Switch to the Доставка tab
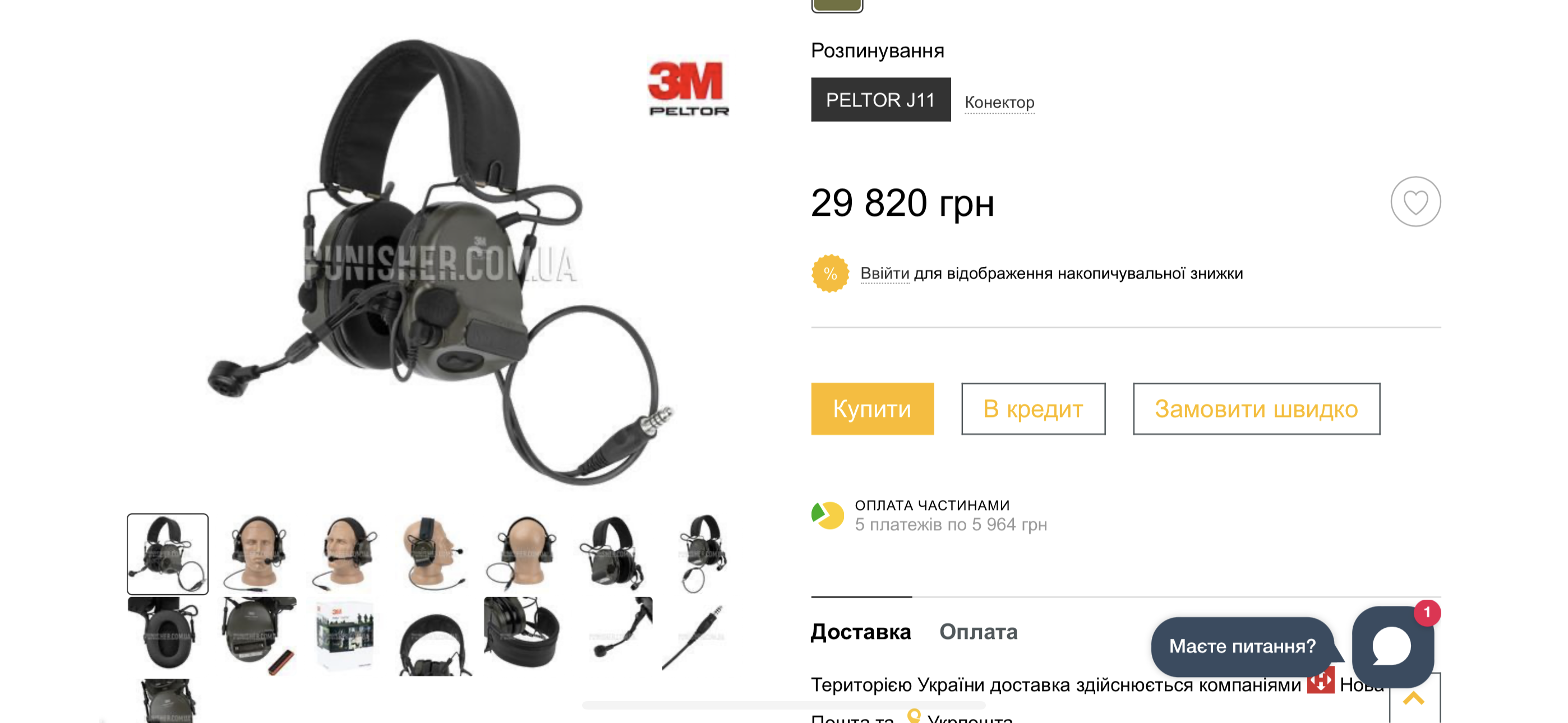The image size is (1568, 723). [861, 631]
